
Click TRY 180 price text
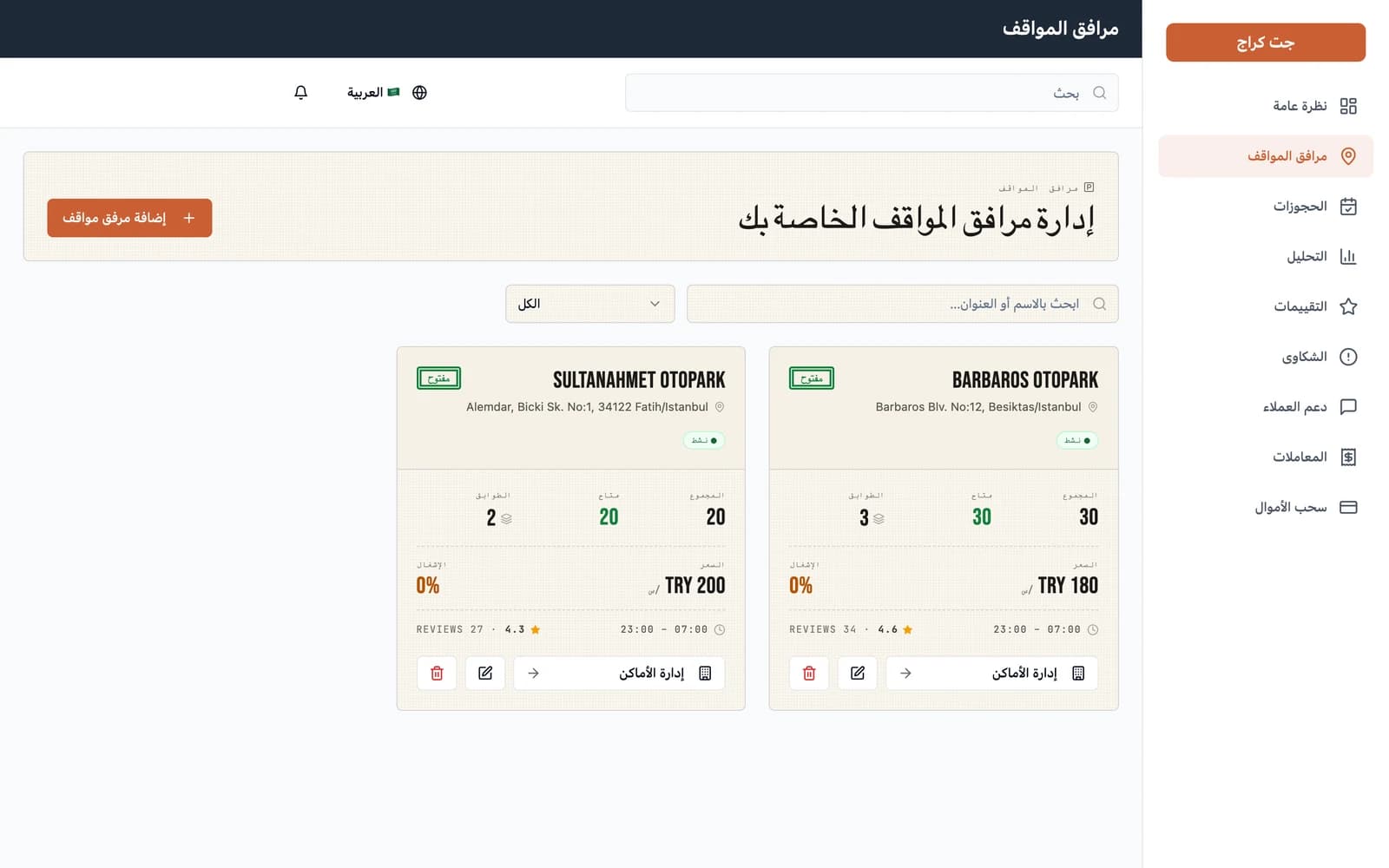tap(1068, 586)
